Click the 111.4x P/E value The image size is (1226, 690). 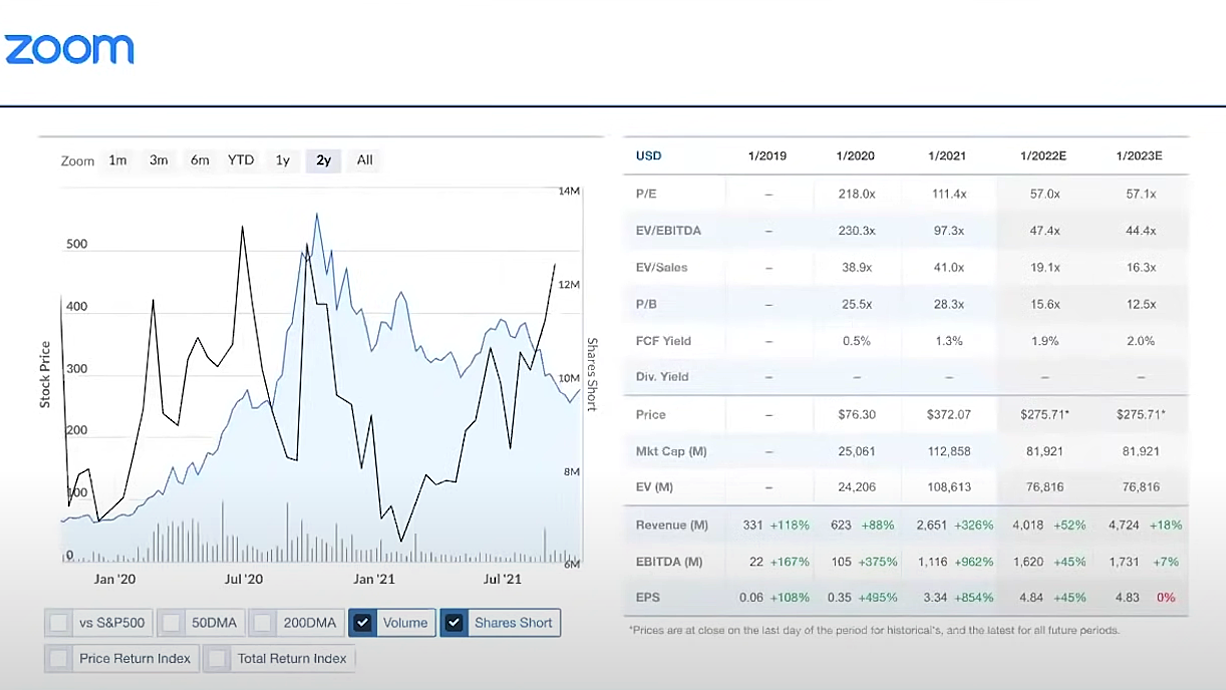948,194
